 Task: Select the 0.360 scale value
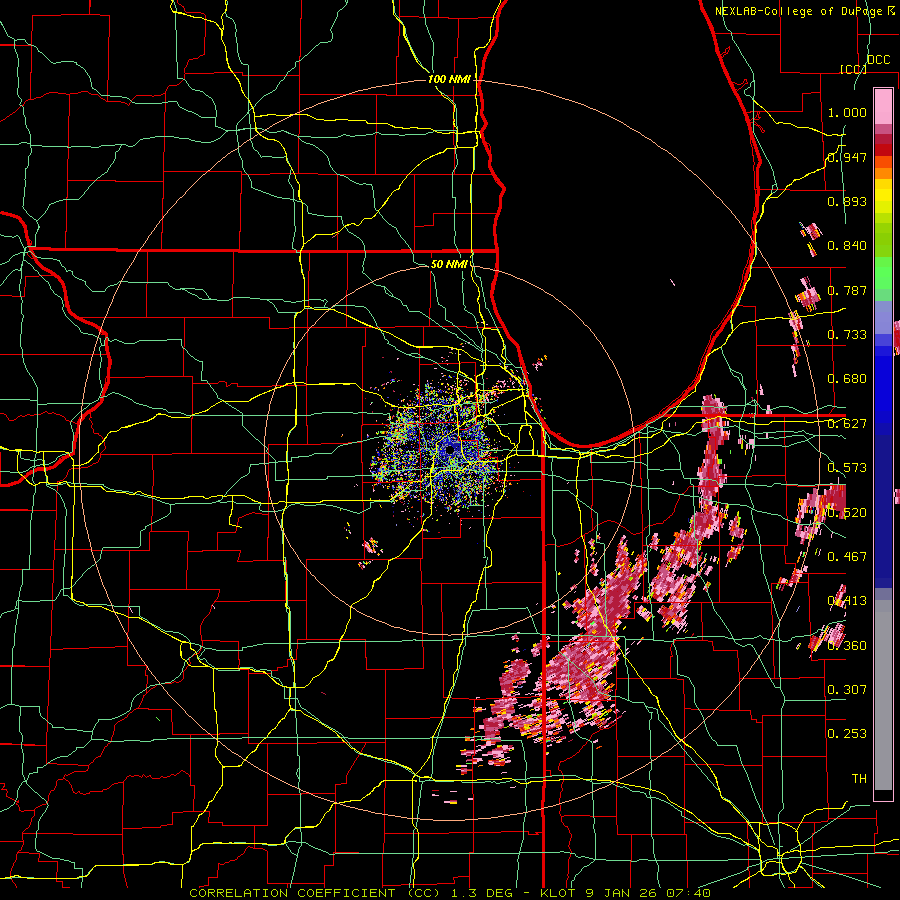pos(847,646)
